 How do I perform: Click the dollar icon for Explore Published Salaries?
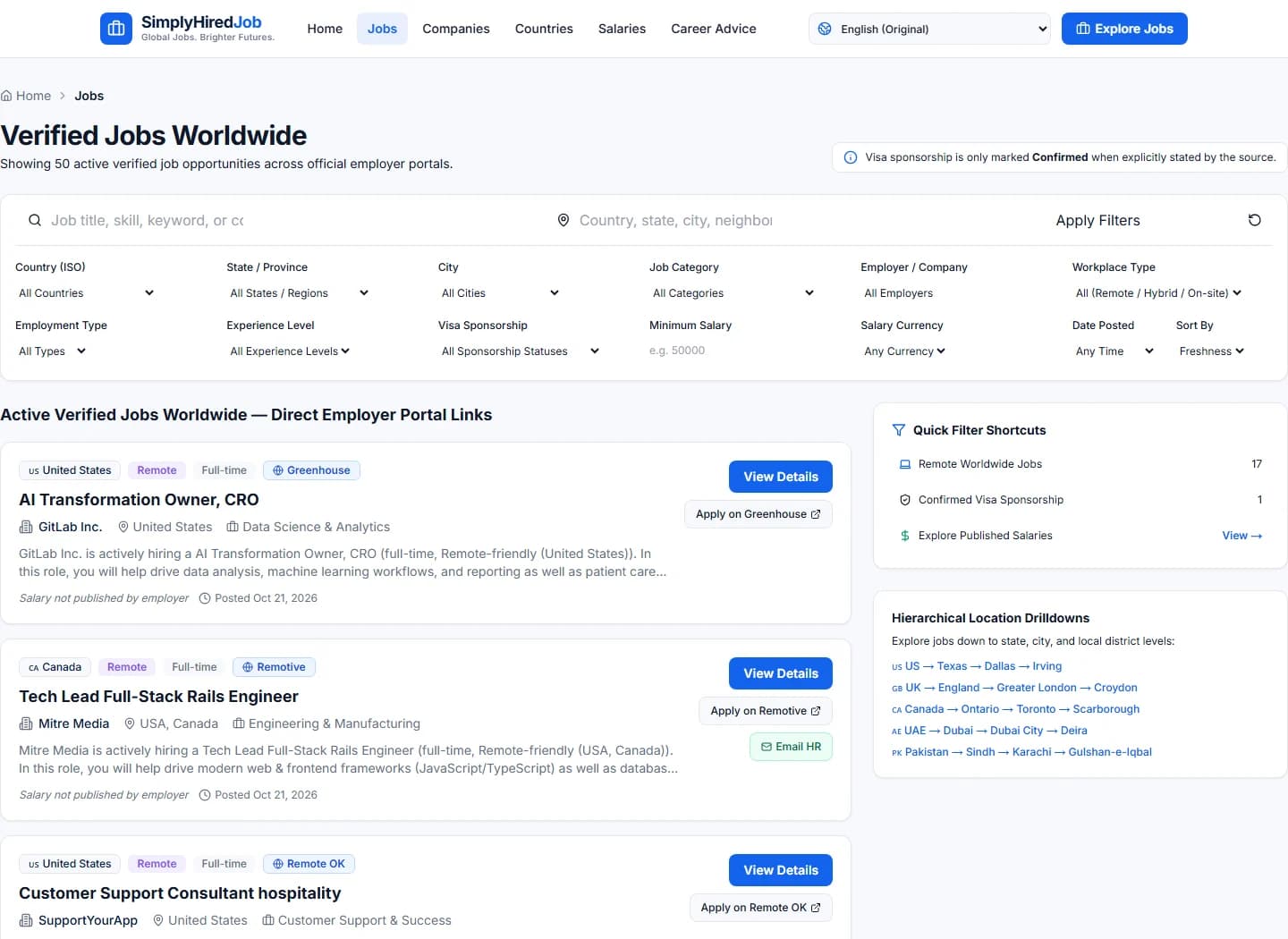tap(905, 536)
